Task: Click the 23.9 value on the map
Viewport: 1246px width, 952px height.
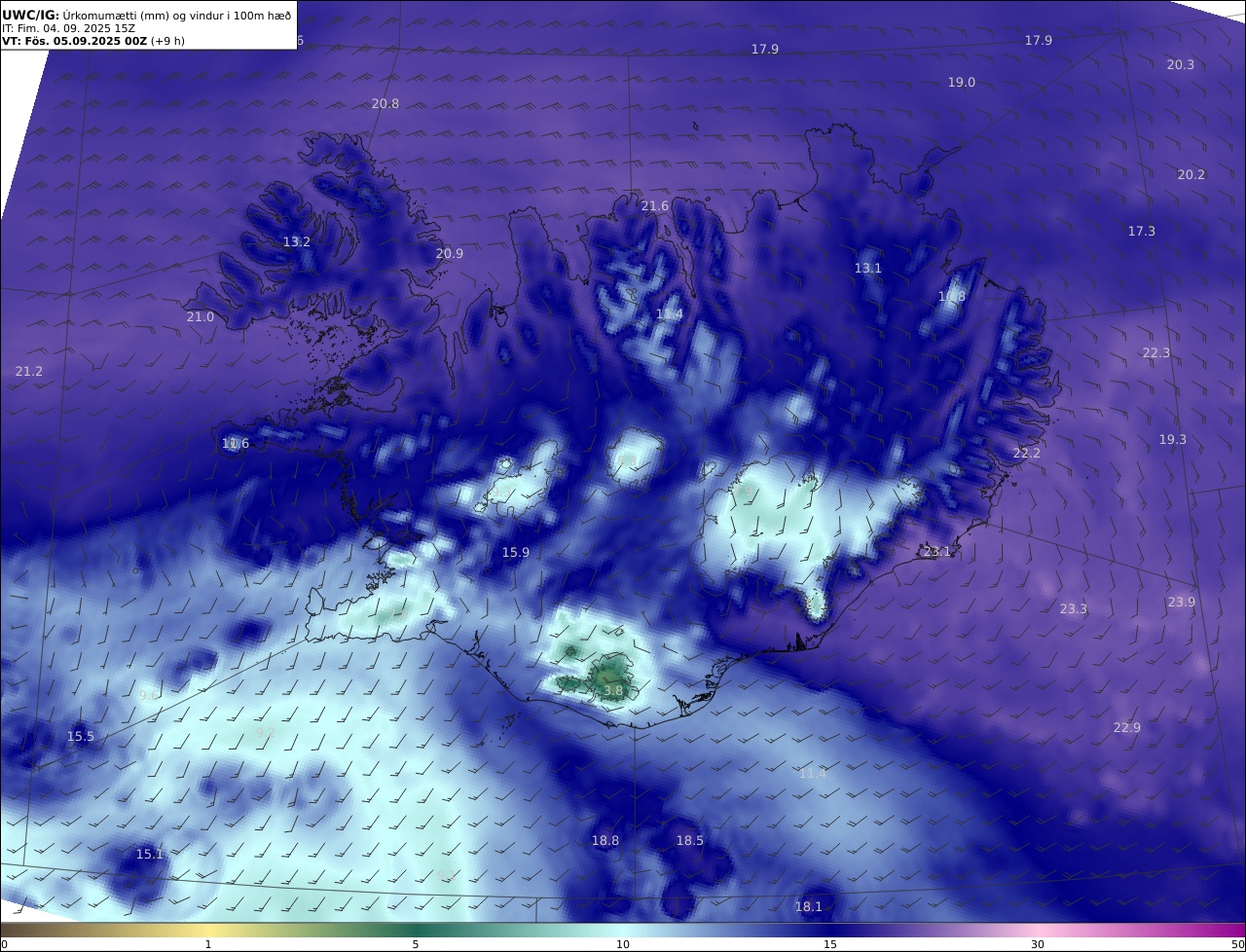Action: click(x=1182, y=602)
